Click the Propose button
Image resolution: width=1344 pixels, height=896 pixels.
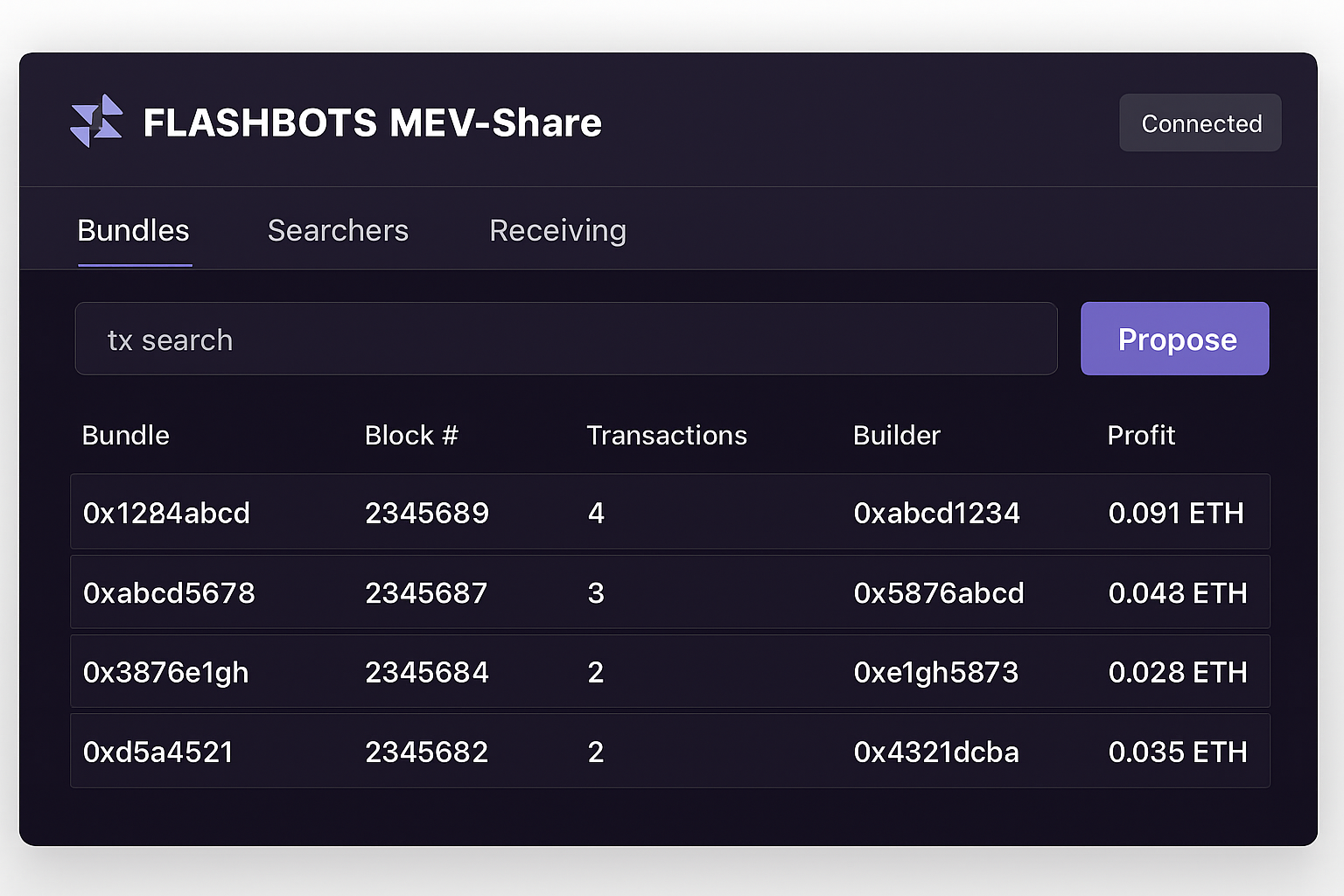(1175, 339)
